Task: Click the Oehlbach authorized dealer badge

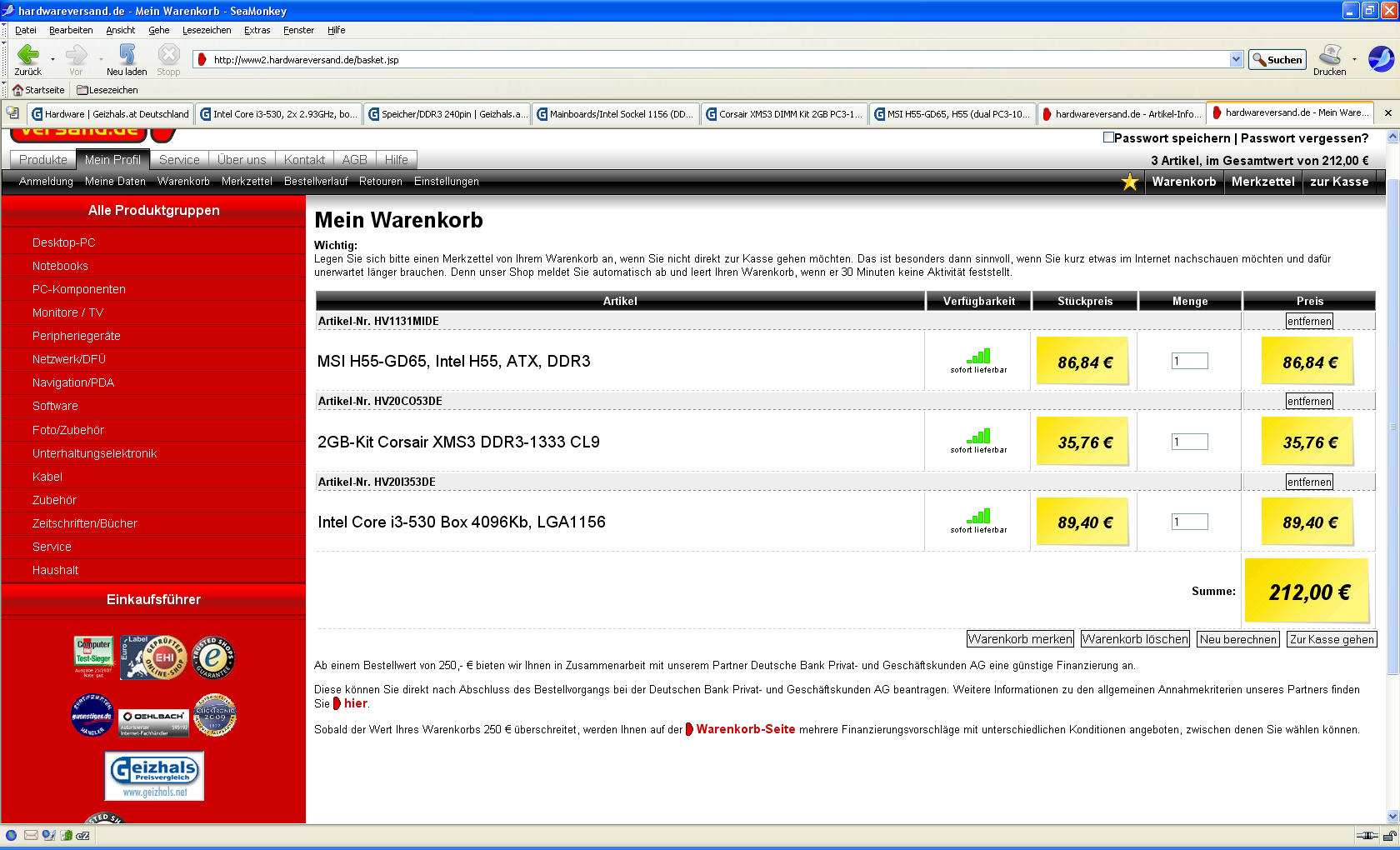Action: pos(153,722)
